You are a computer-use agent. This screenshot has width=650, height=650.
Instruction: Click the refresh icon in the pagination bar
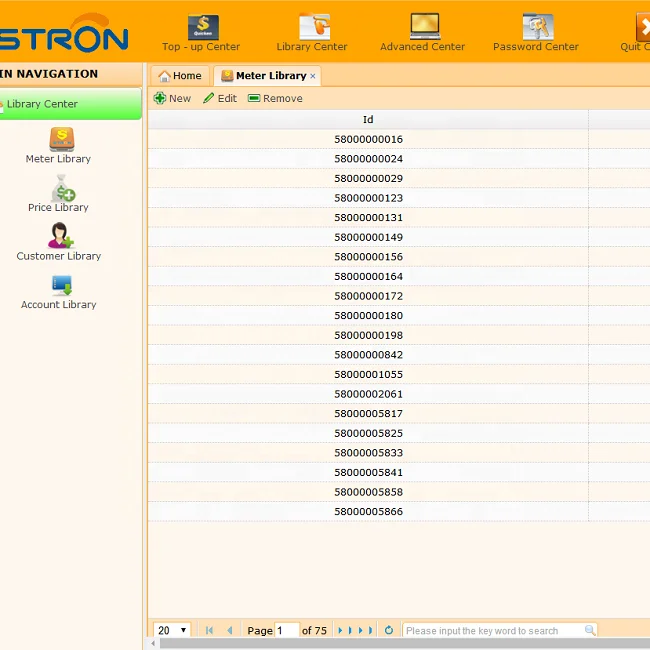click(389, 630)
